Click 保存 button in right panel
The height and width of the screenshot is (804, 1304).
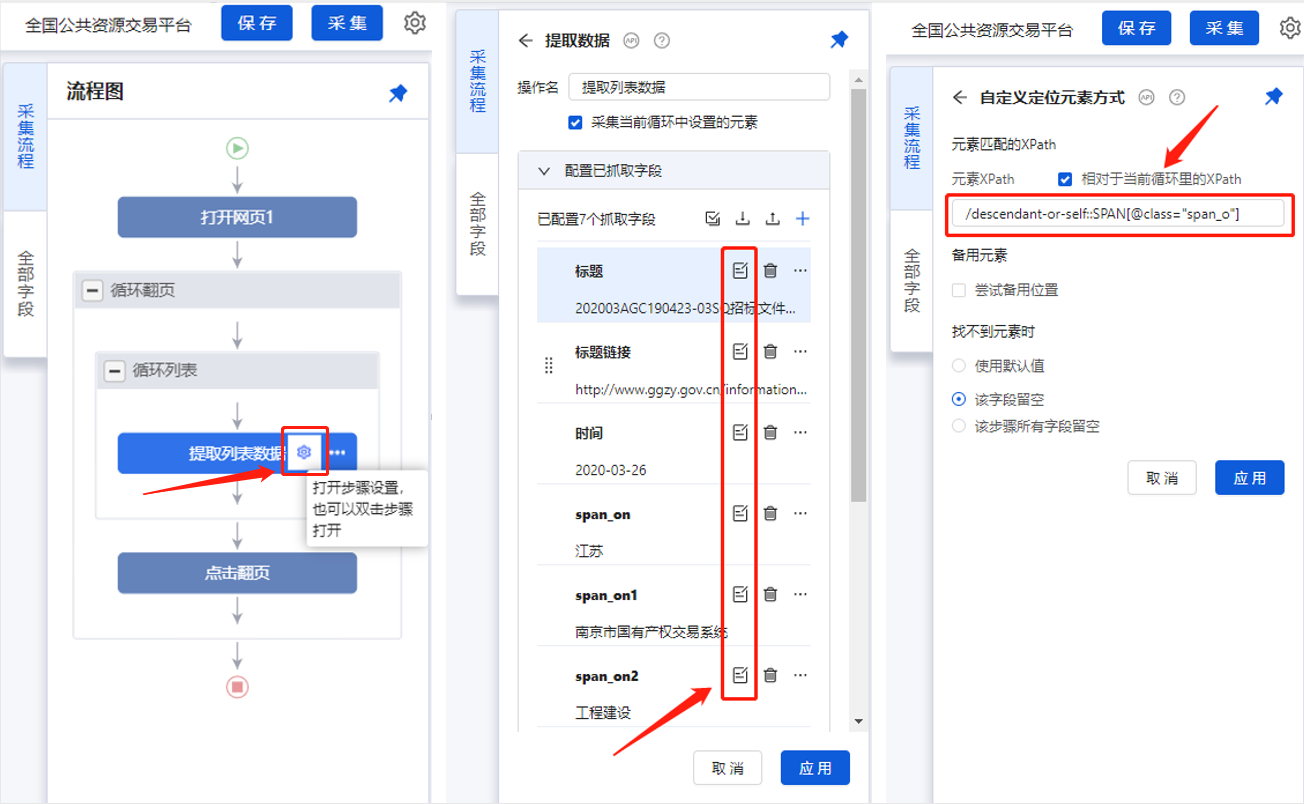click(x=1137, y=28)
